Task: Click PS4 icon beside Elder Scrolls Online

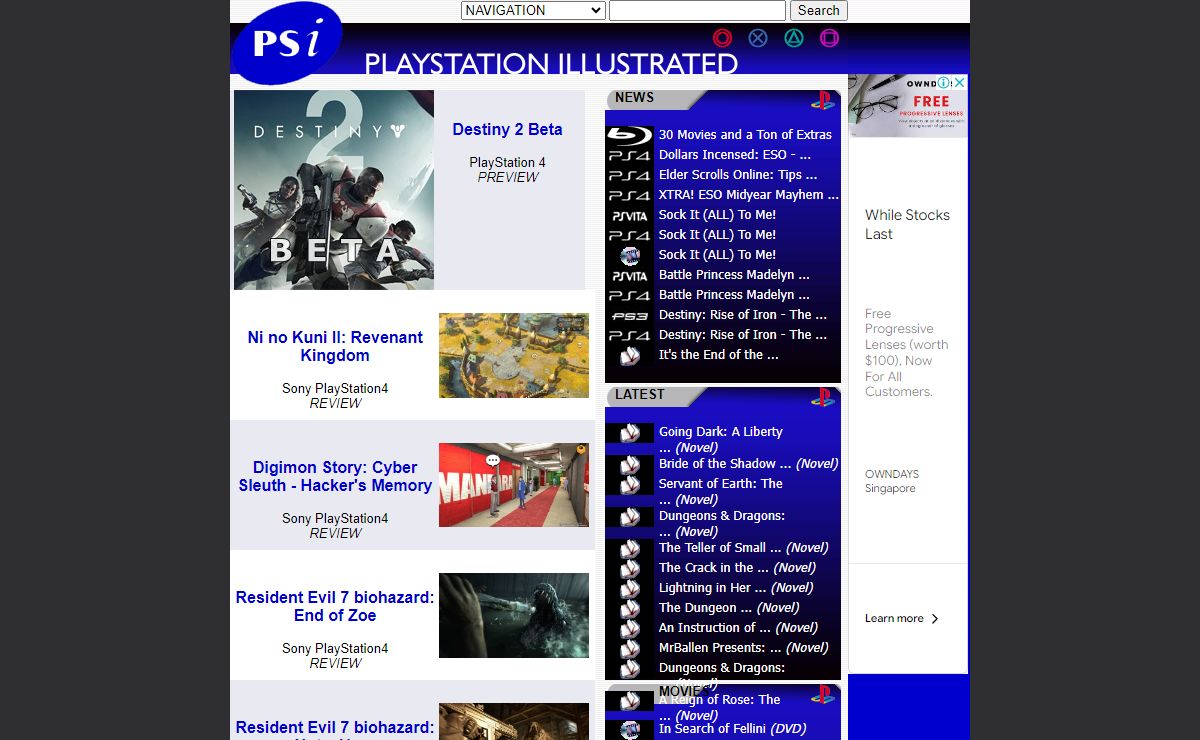Action: [x=630, y=175]
